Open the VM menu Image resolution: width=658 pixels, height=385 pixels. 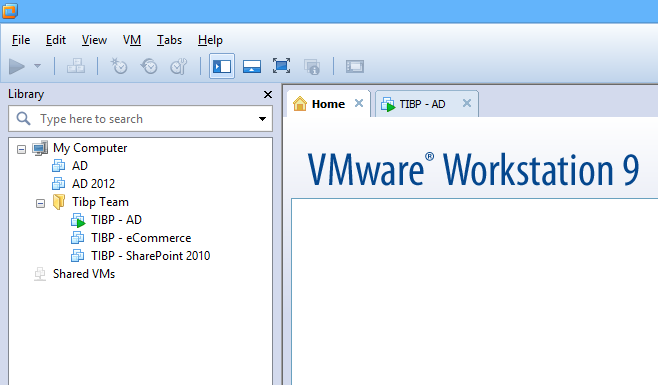(x=132, y=40)
